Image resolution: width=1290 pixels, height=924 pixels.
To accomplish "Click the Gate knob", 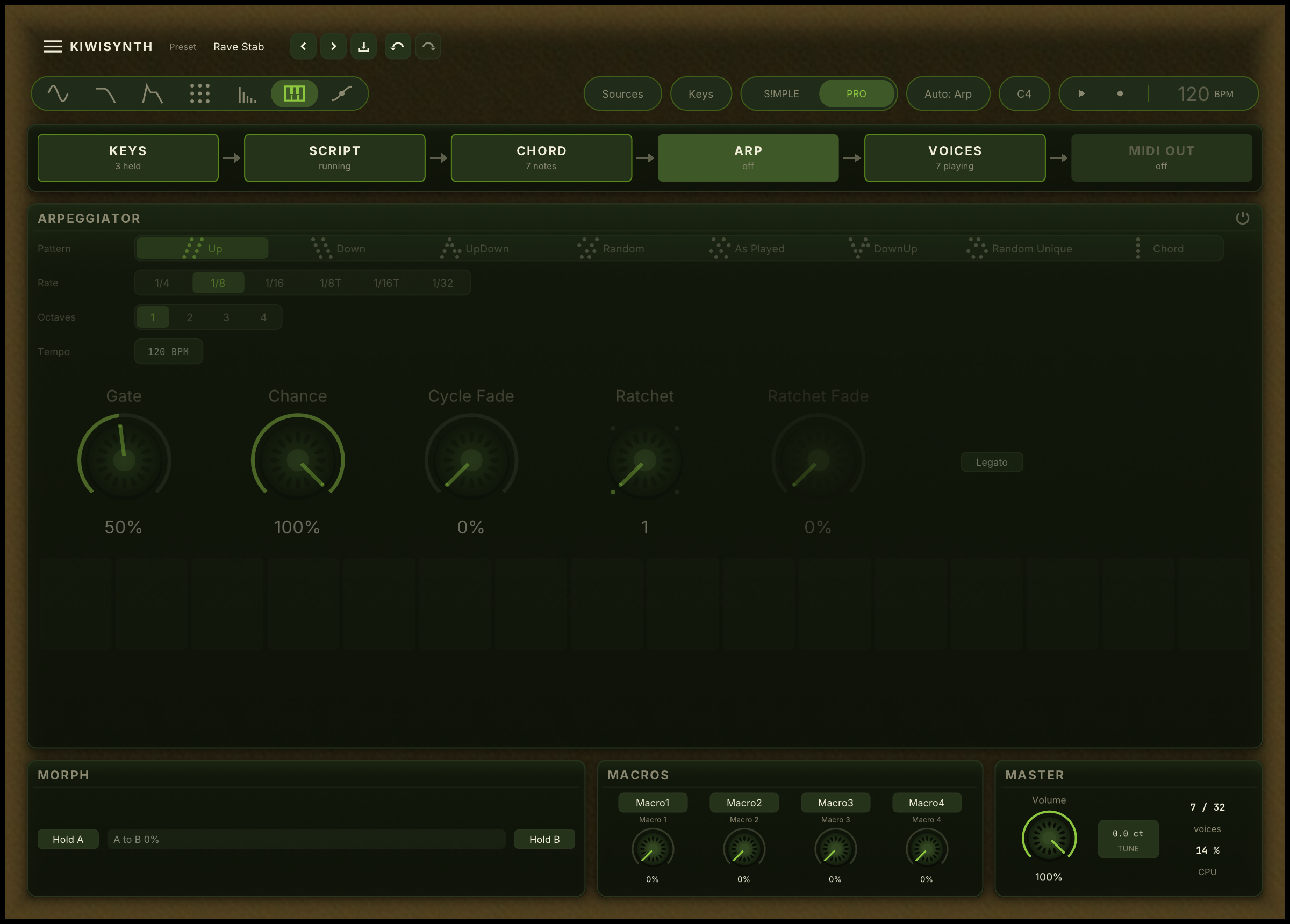I will click(x=124, y=459).
